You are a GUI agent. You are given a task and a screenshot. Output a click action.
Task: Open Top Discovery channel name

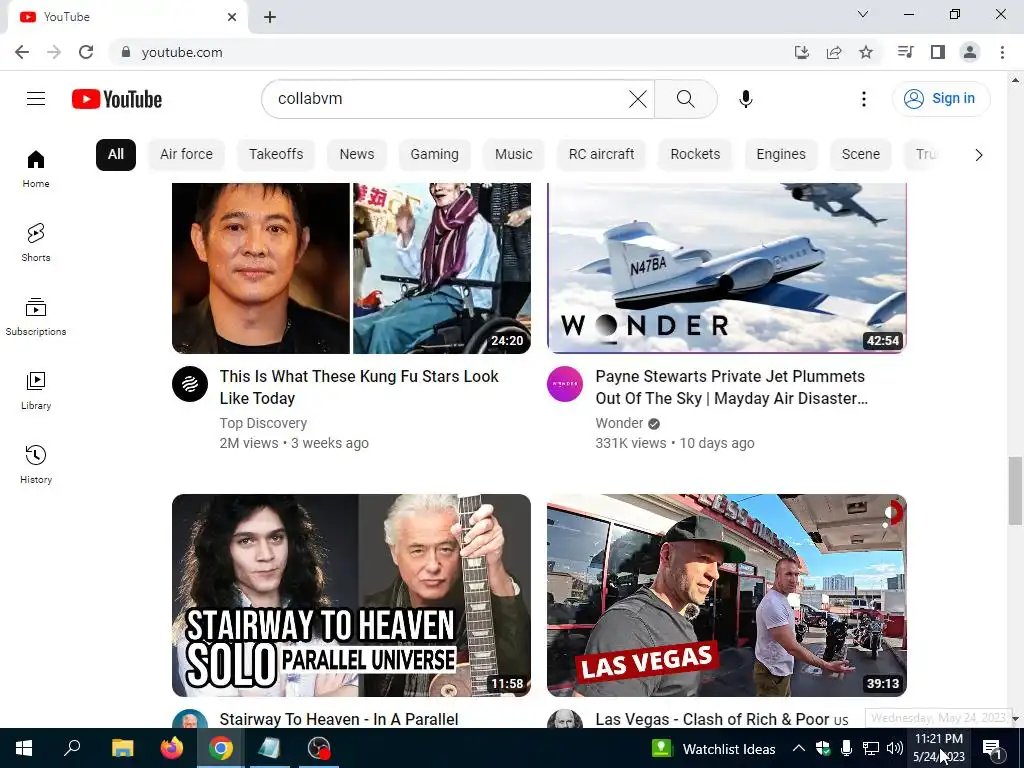click(x=263, y=423)
